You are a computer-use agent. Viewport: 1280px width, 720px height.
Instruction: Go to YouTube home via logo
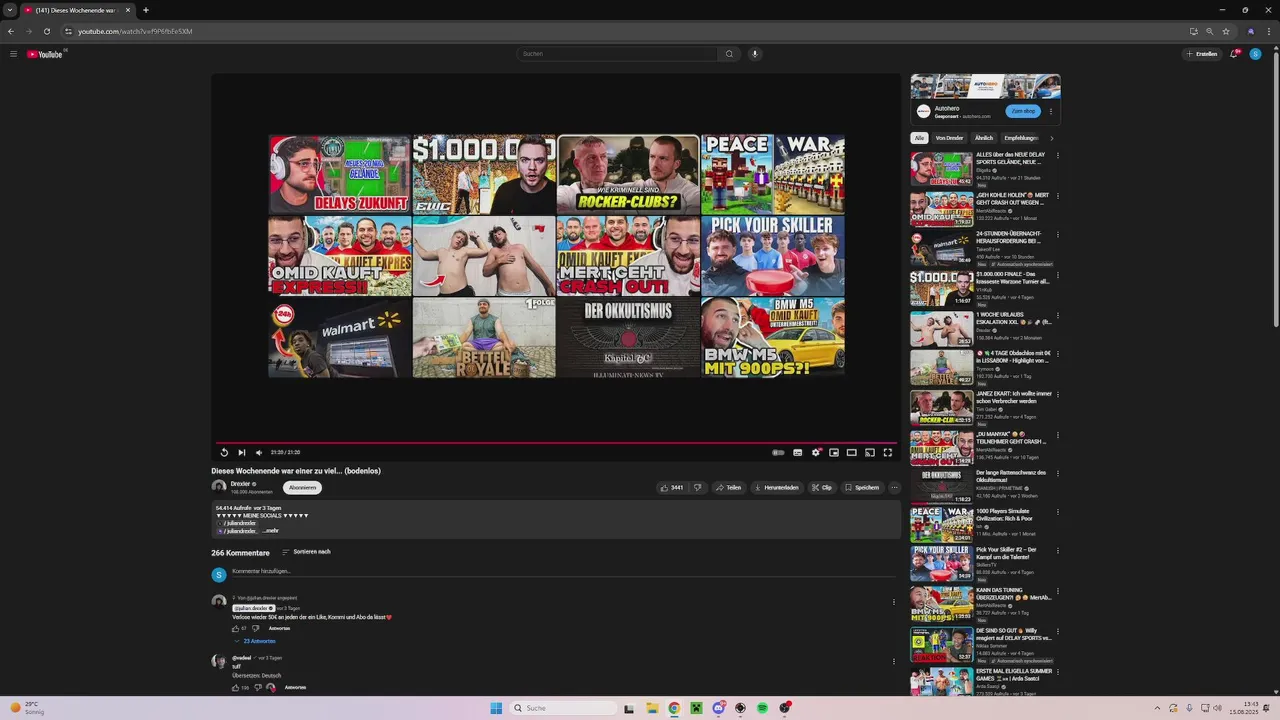(45, 54)
